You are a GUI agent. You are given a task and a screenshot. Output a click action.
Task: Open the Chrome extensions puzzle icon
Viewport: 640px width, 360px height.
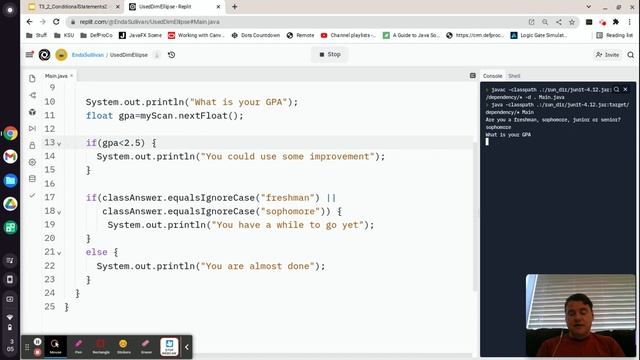(616, 22)
